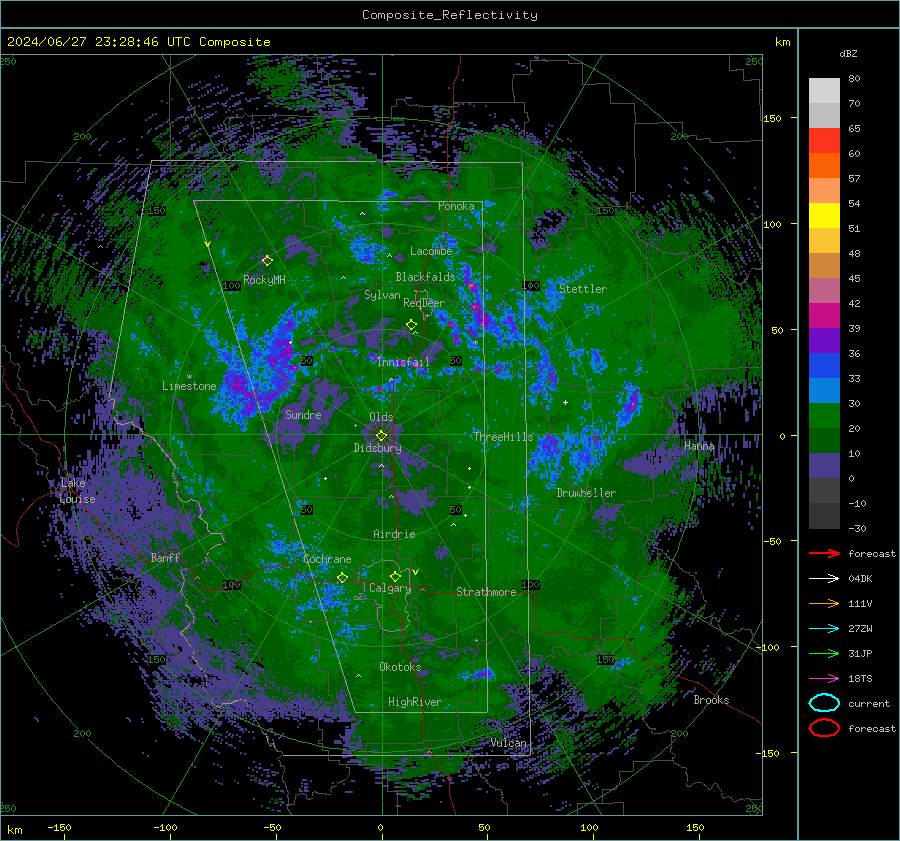Screen dimensions: 900x841
Task: Select the yellow radar-center marker near Didsbury
Action: 381,436
